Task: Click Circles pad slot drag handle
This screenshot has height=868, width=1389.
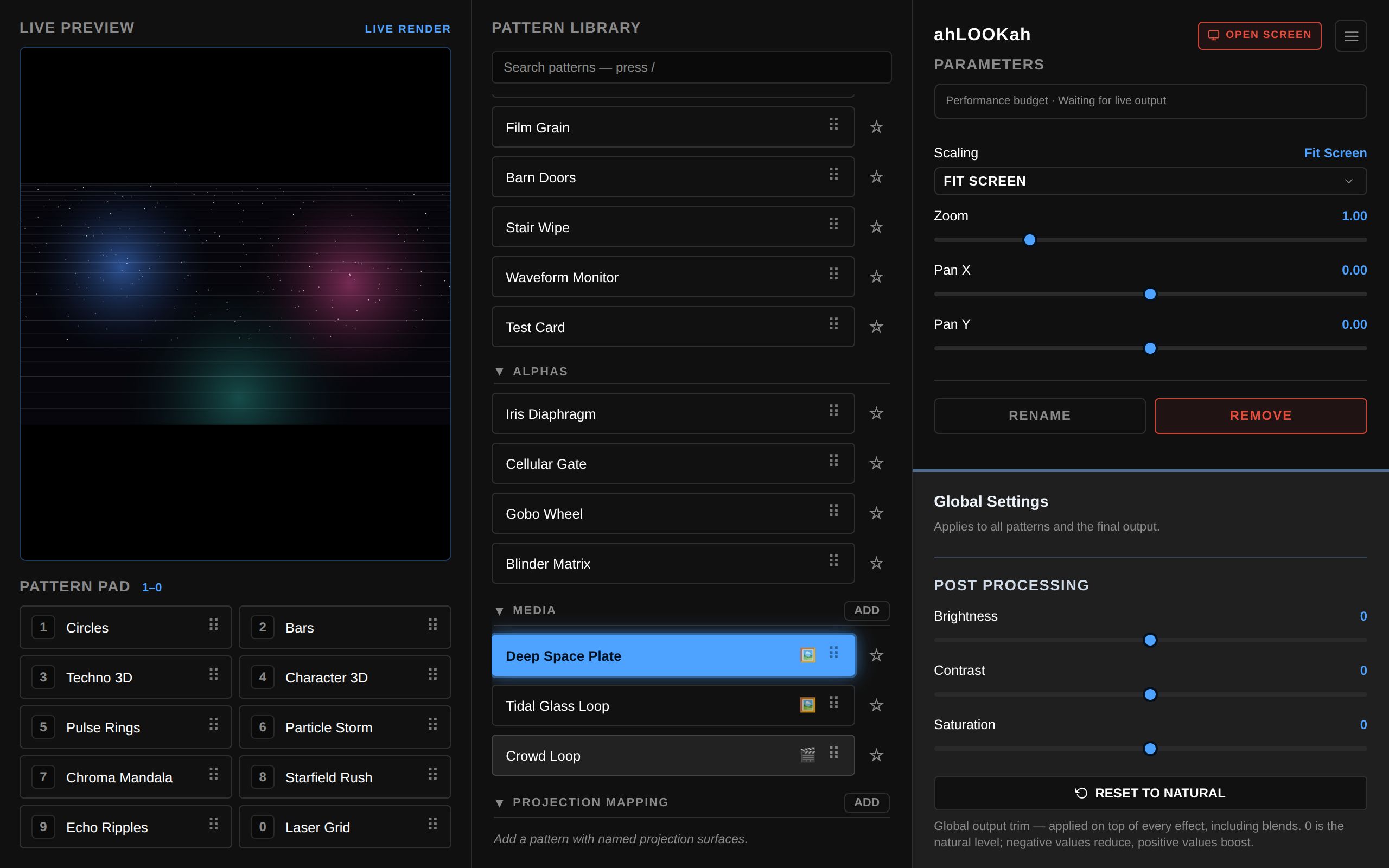Action: (x=214, y=624)
